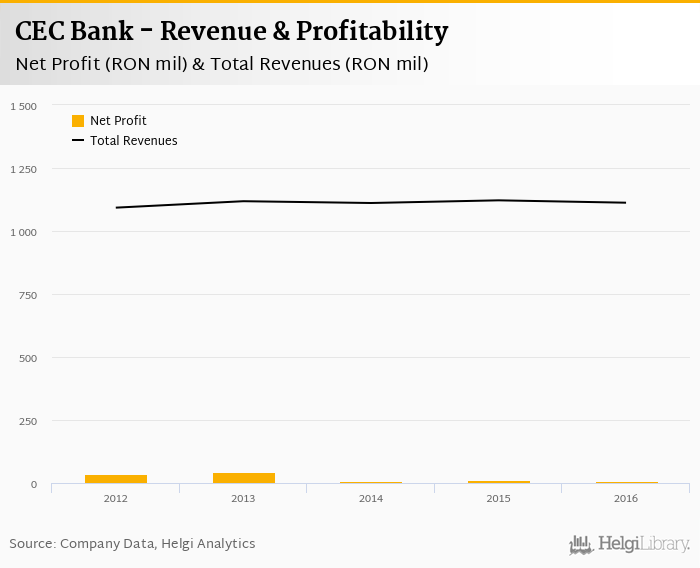Screen dimensions: 700x568
Task: Click the chart title CEC Bank - Revenue & Profitability
Action: pos(232,32)
